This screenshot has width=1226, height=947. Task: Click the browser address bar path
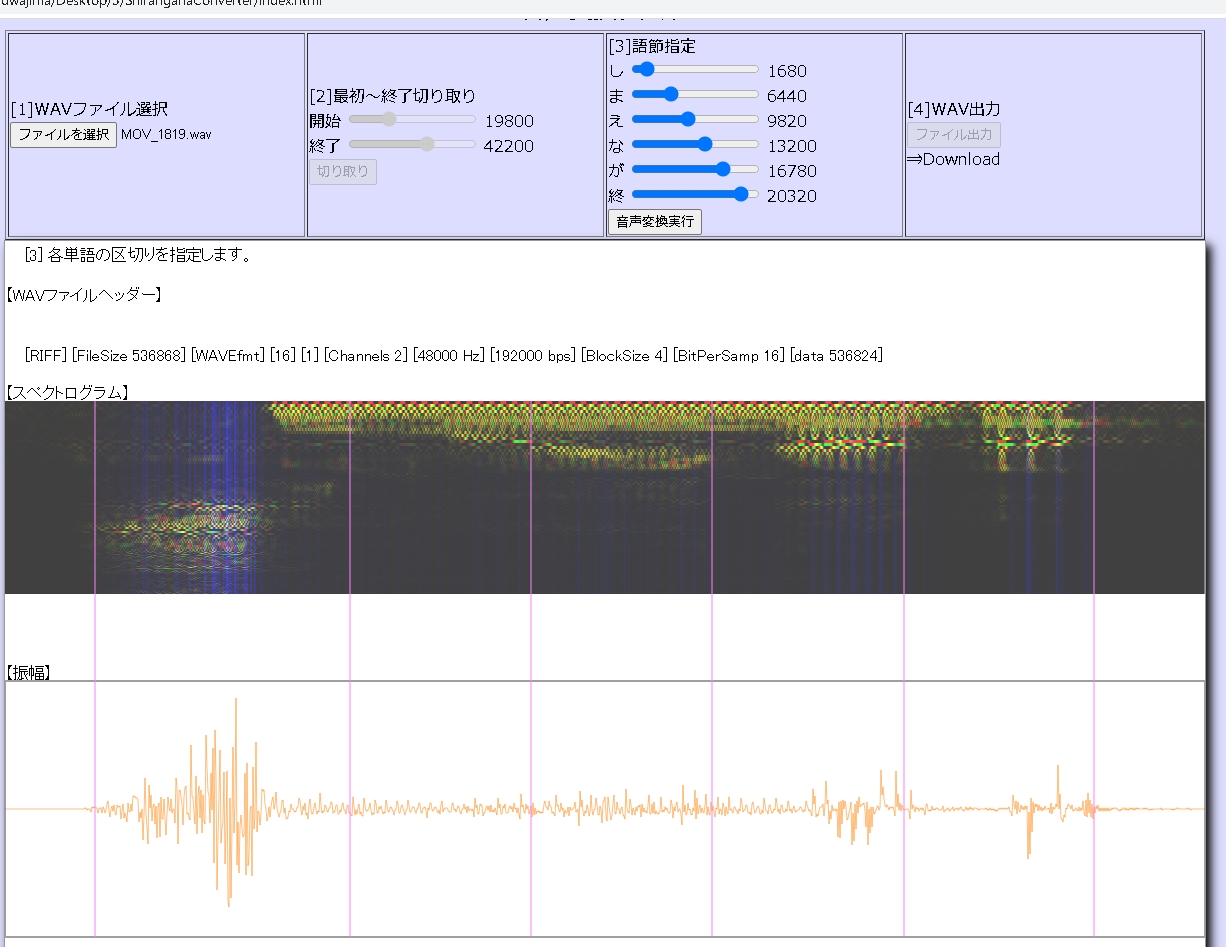pos(160,3)
